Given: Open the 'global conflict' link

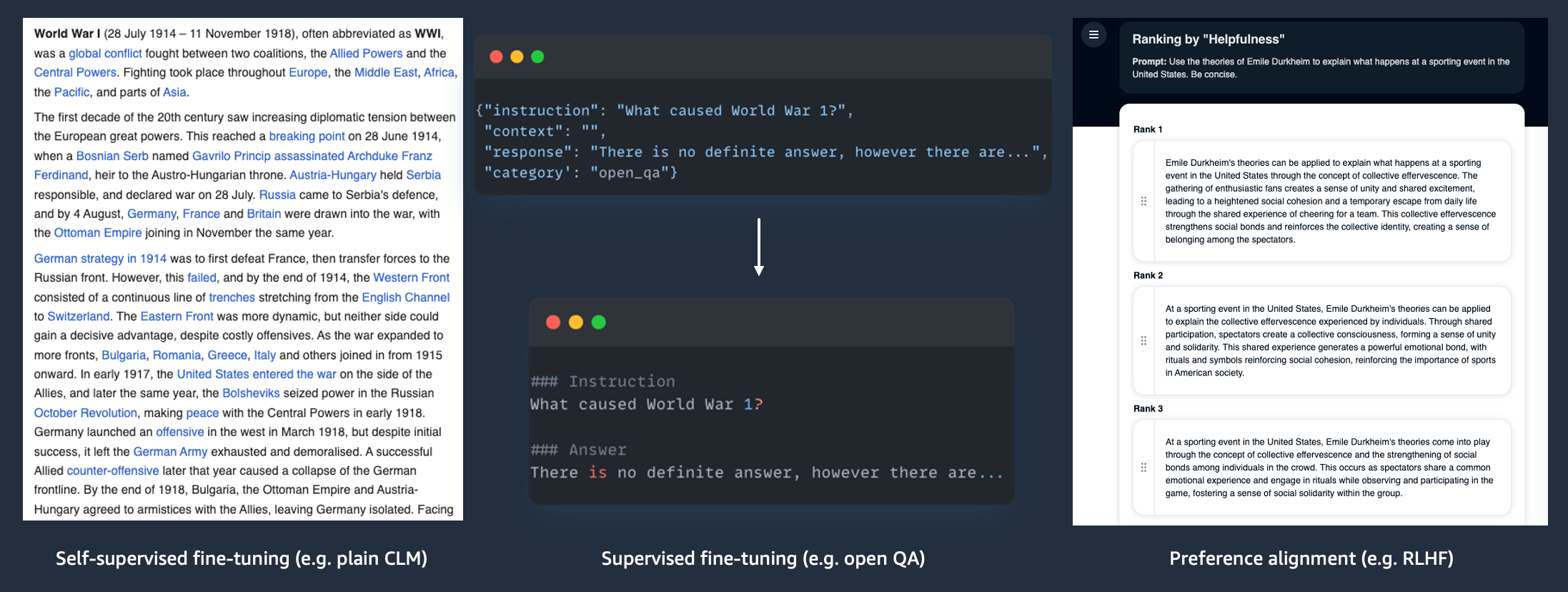Looking at the screenshot, I should (105, 54).
